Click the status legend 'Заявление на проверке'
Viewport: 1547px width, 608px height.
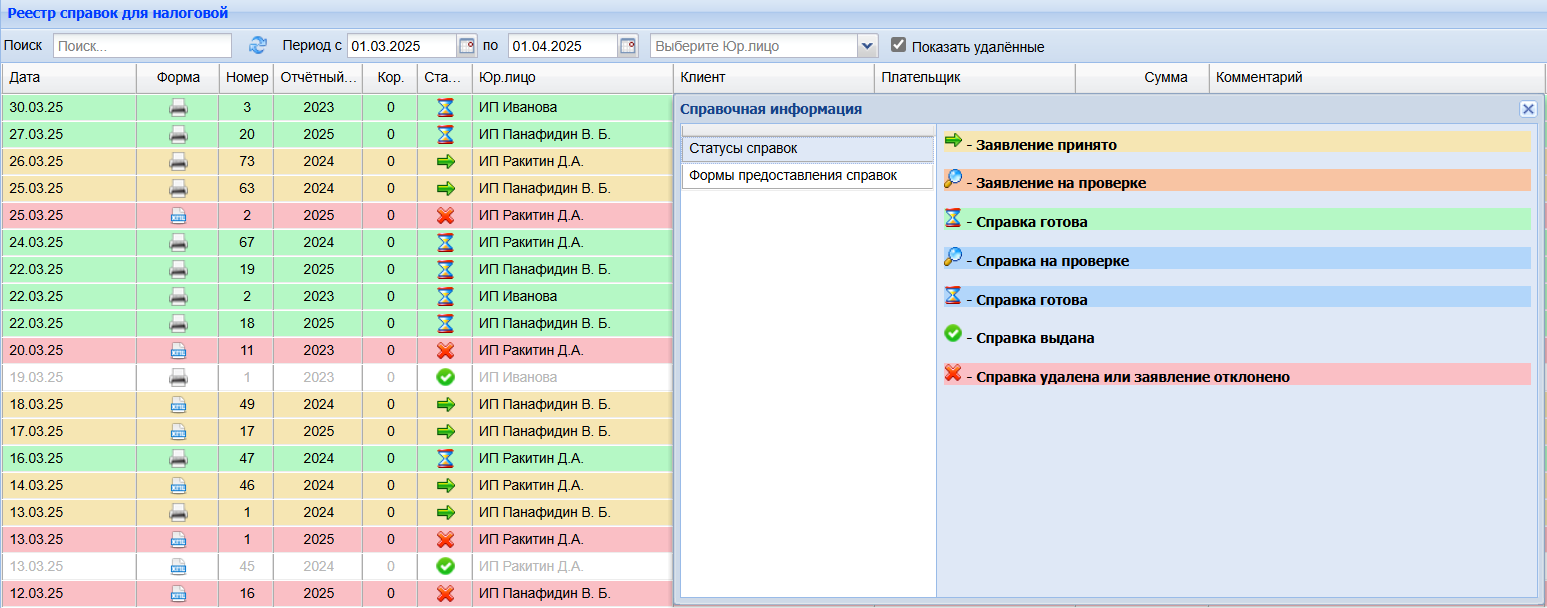pyautogui.click(x=1237, y=181)
